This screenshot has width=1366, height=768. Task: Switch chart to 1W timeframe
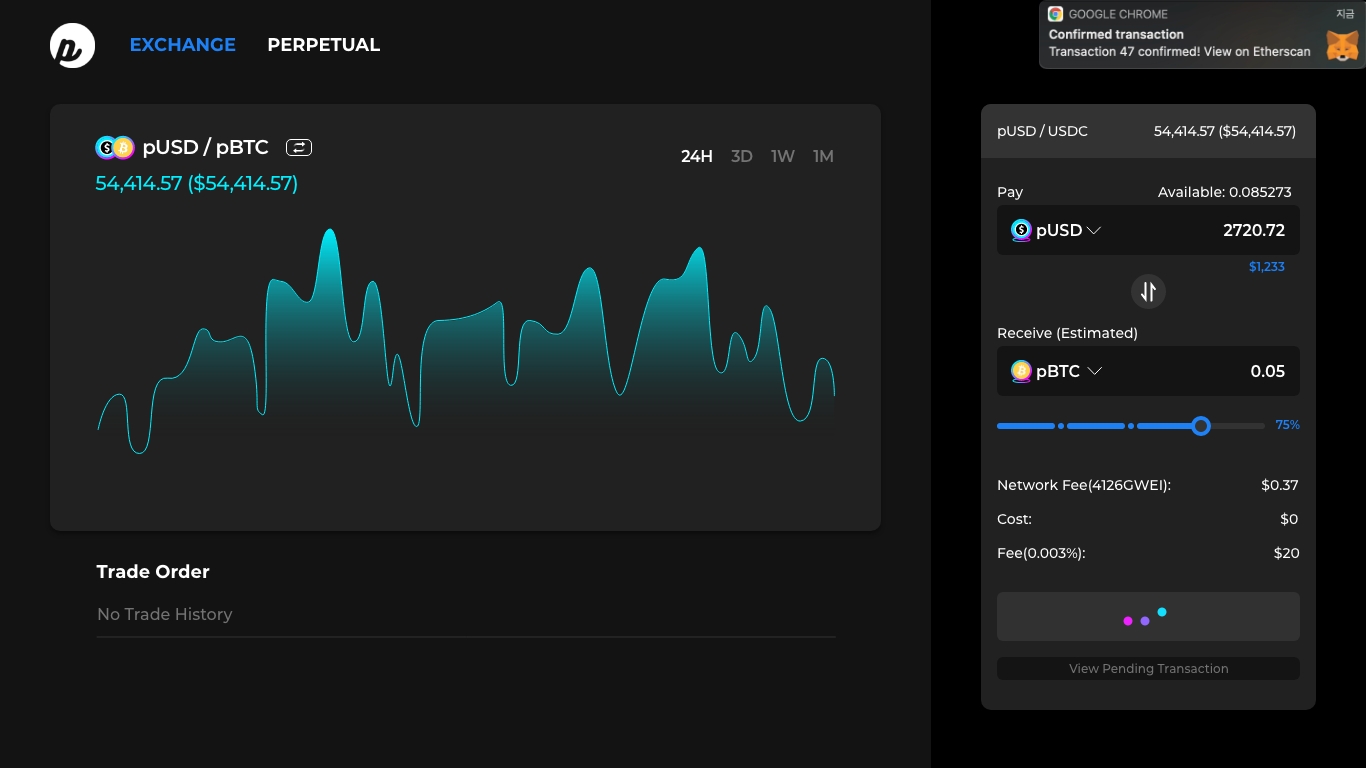[x=782, y=156]
